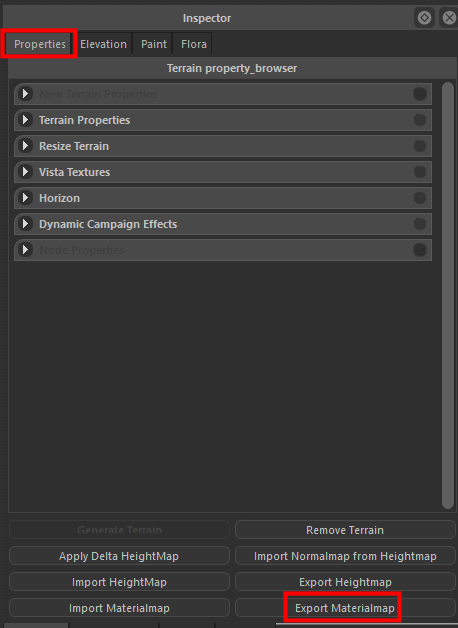458x628 pixels.
Task: Click the Export Heightmap button
Action: 345,582
